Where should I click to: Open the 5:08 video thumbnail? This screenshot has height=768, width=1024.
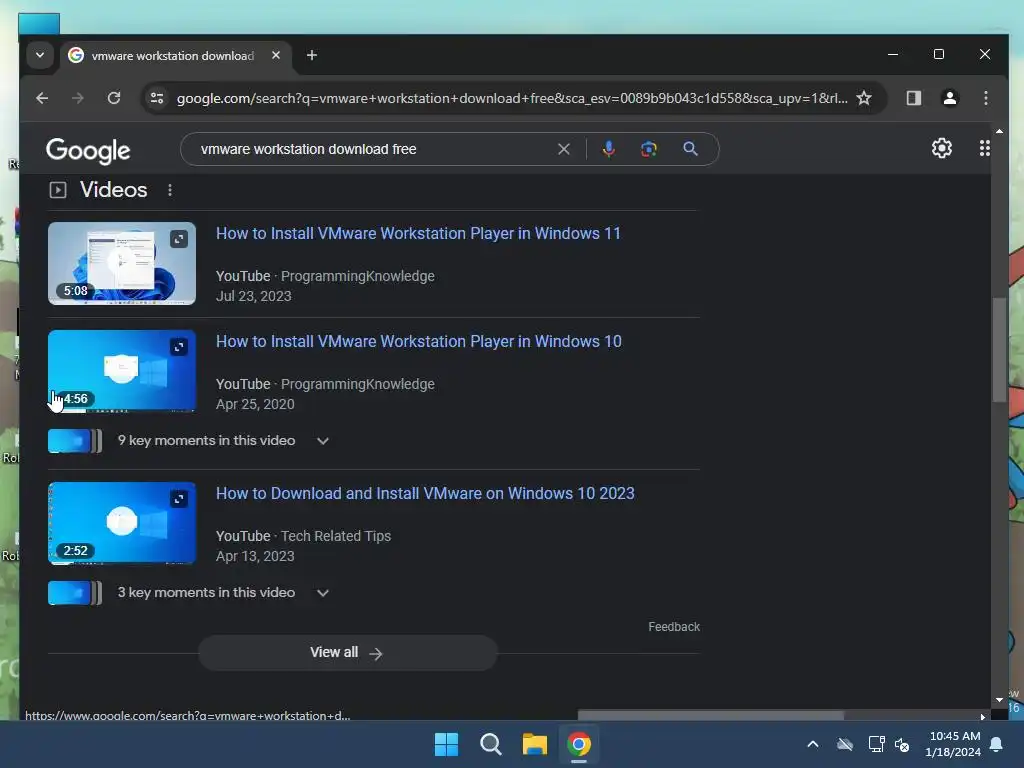121,263
